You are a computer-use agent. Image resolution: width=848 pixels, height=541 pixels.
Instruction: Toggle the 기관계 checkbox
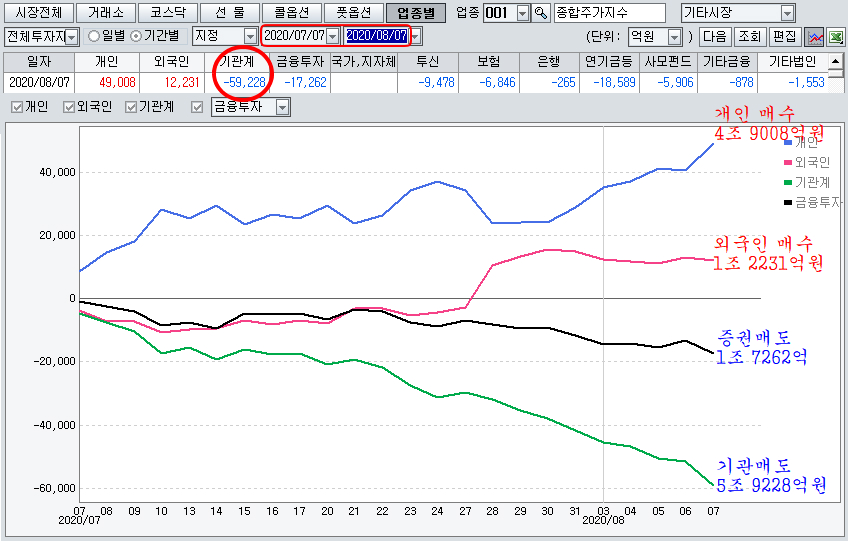pos(131,107)
